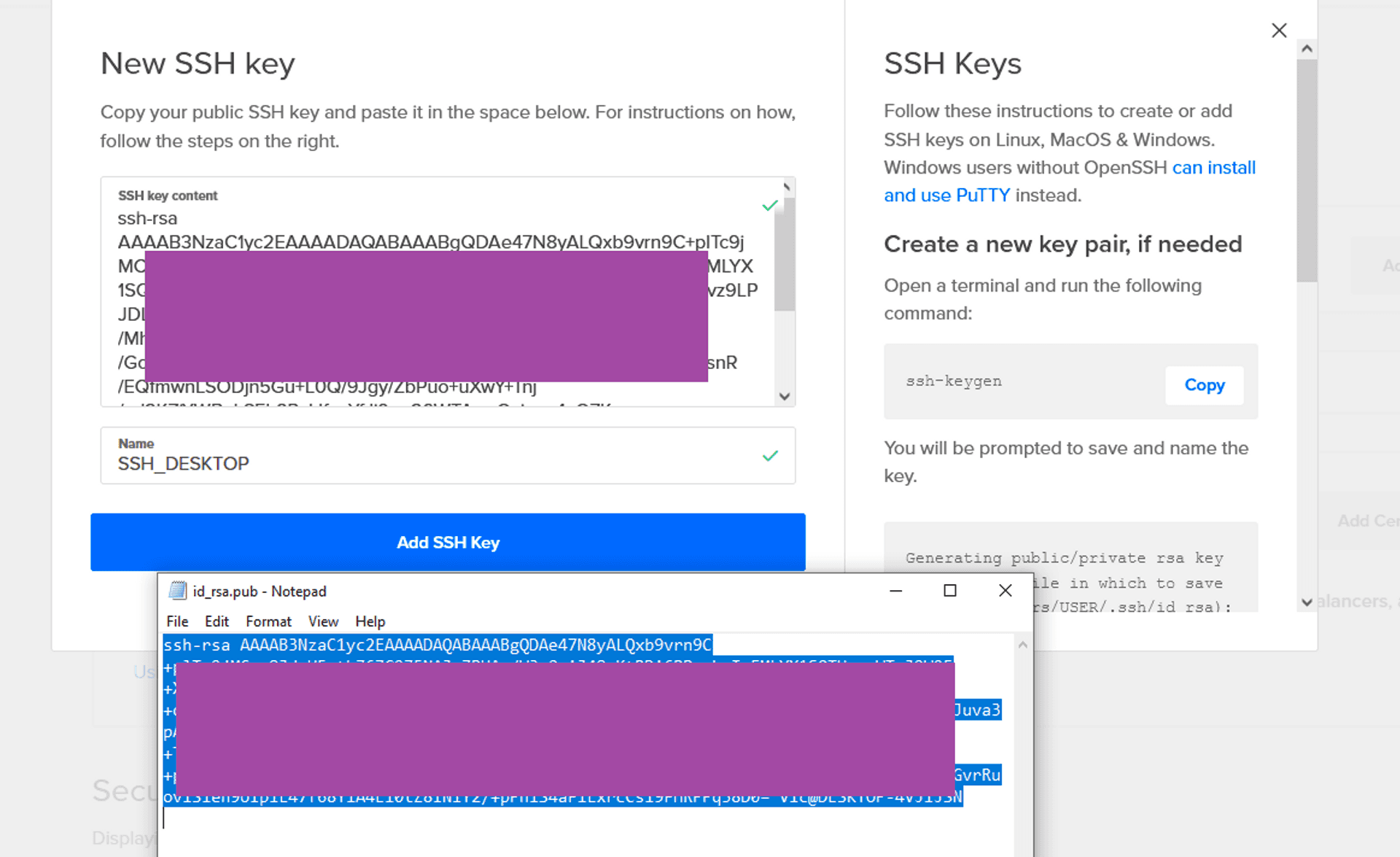1400x857 pixels.
Task: Click the ssh-keygen command text
Action: click(x=954, y=381)
